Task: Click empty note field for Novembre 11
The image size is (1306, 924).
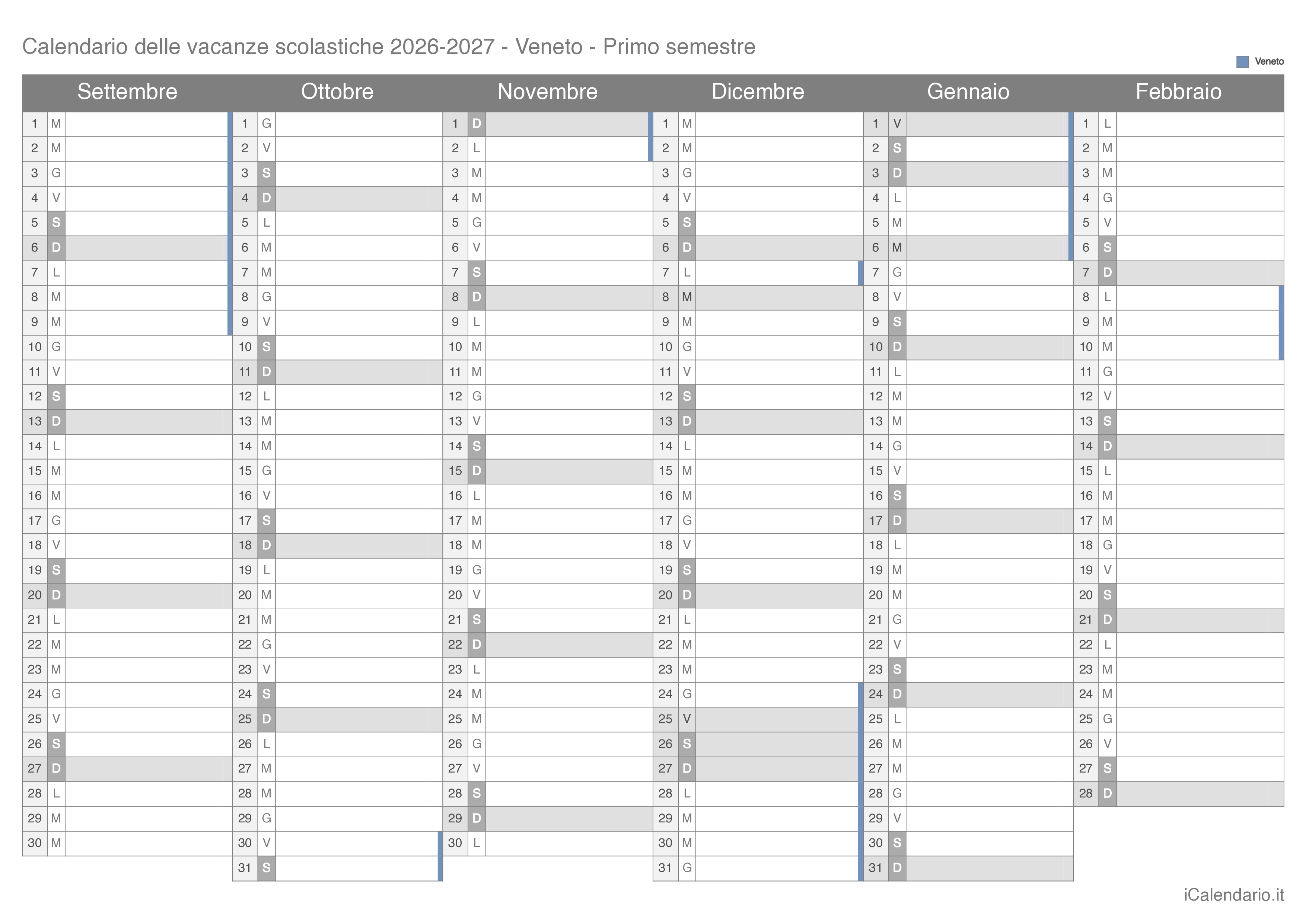Action: [x=569, y=372]
